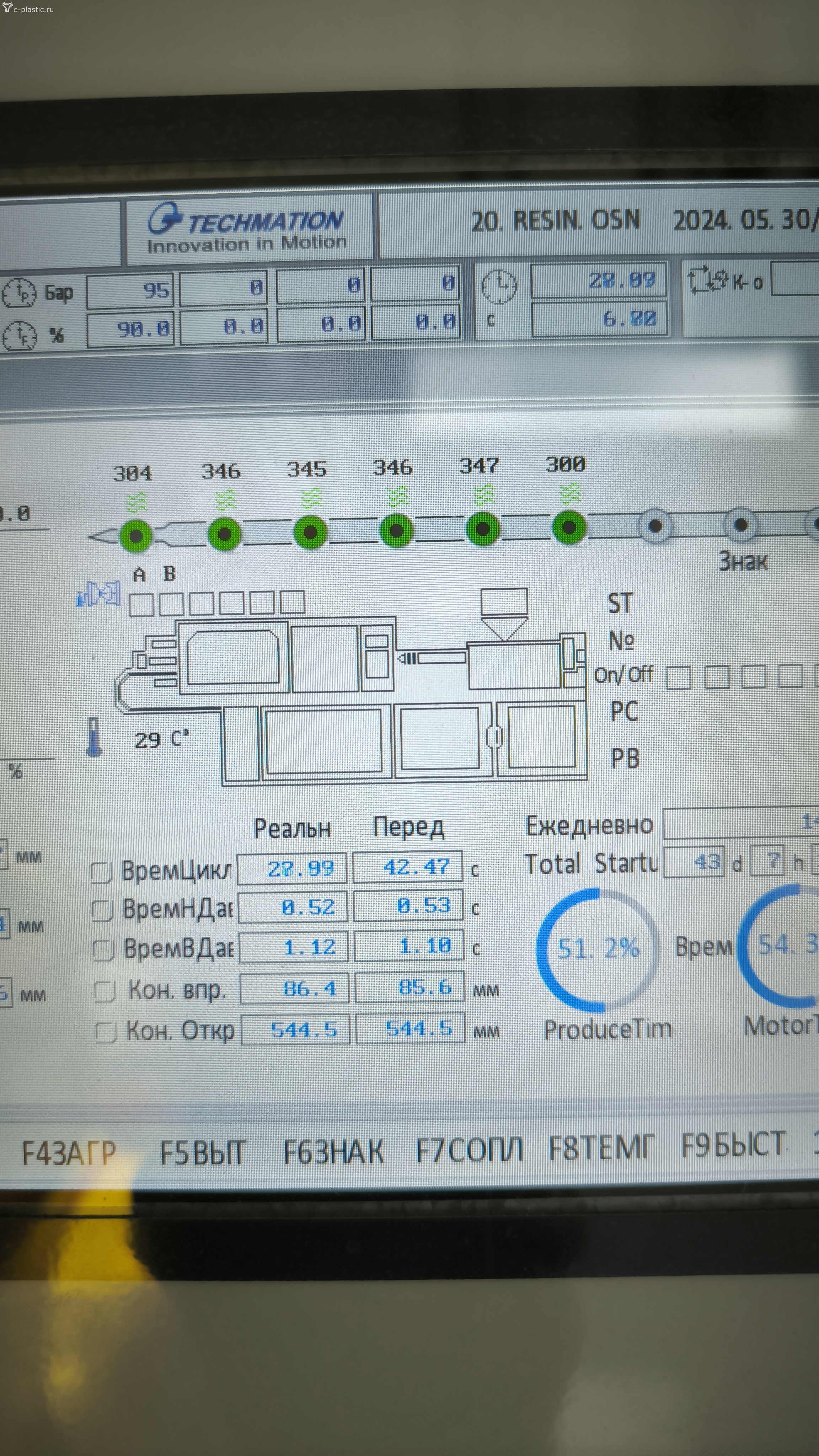Click the hopper on the machine diagram
The width and height of the screenshot is (819, 1456).
[504, 612]
